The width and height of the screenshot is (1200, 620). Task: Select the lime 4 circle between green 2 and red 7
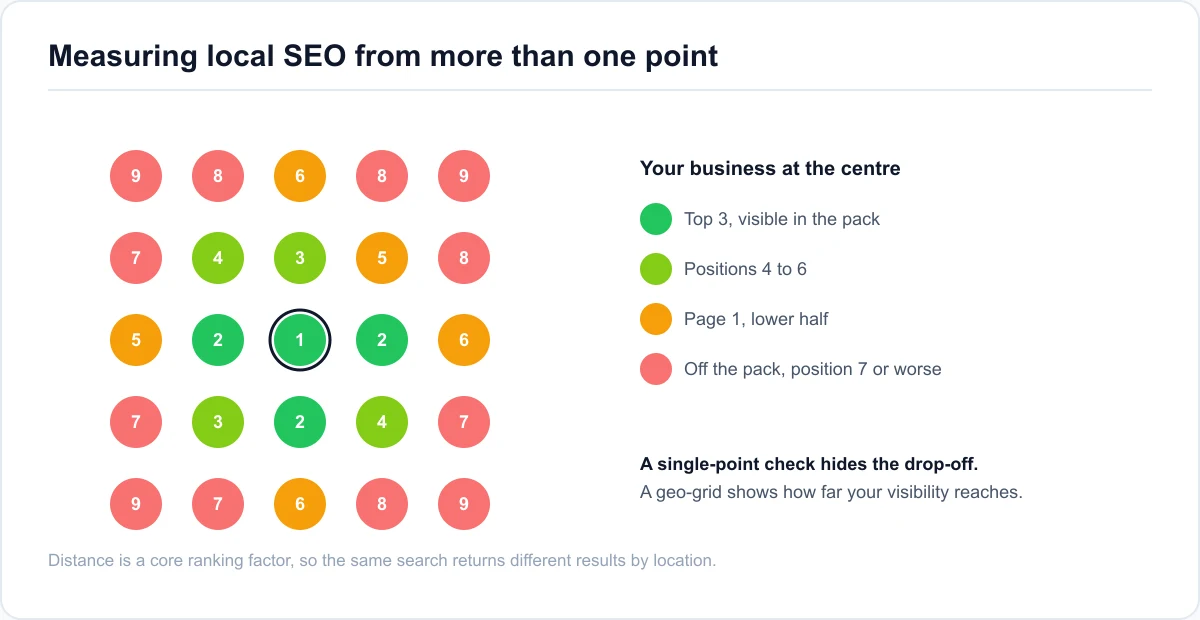[382, 422]
